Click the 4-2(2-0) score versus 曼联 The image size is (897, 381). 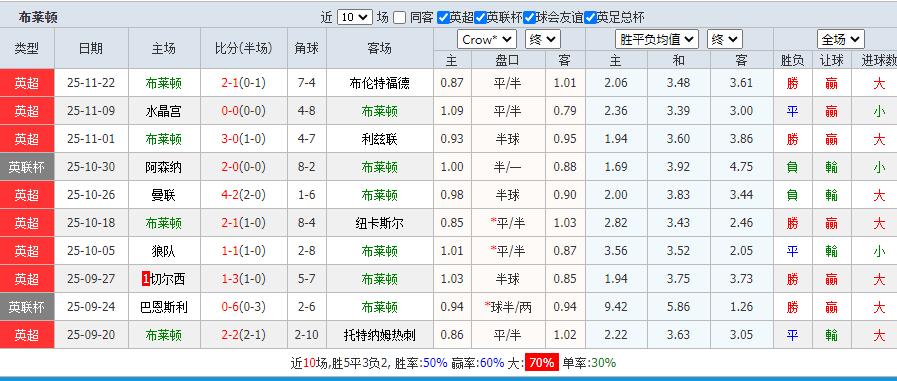[244, 195]
